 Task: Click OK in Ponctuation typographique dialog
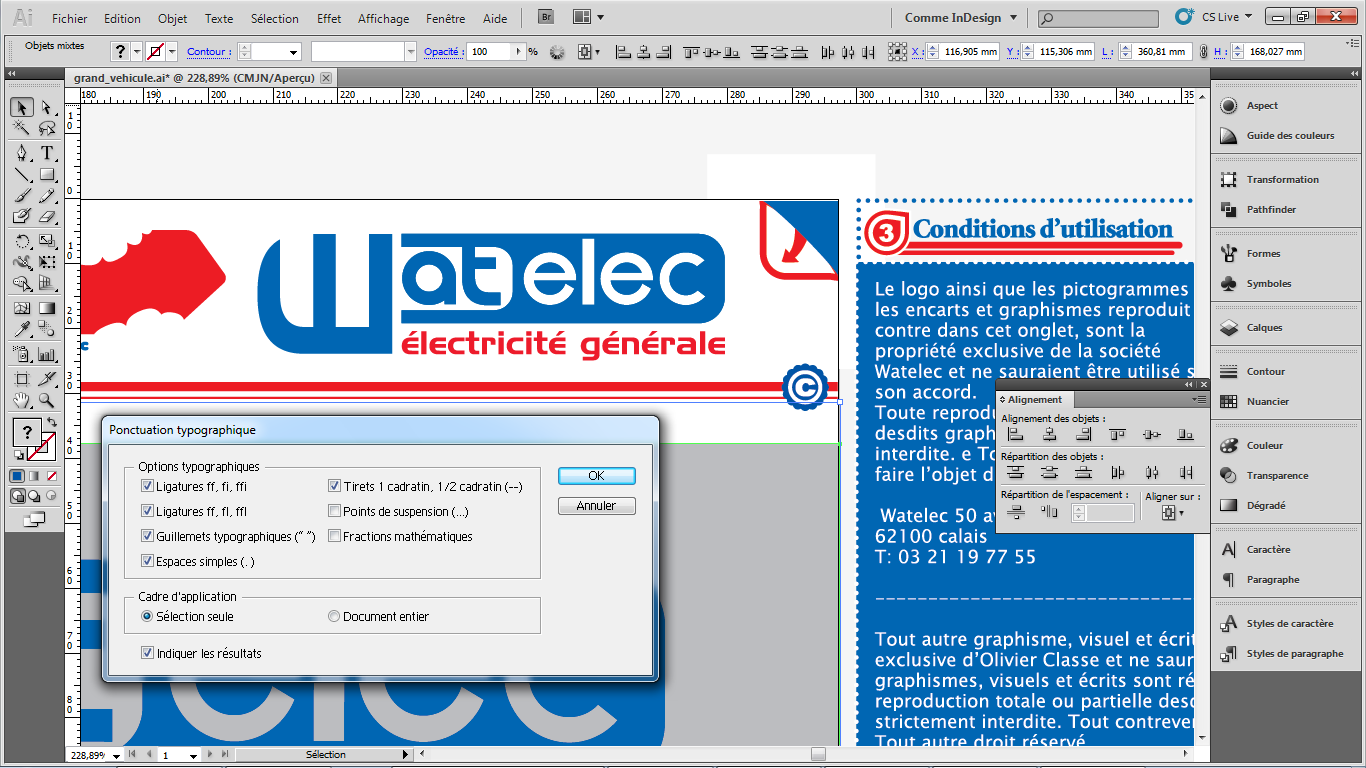click(x=596, y=476)
